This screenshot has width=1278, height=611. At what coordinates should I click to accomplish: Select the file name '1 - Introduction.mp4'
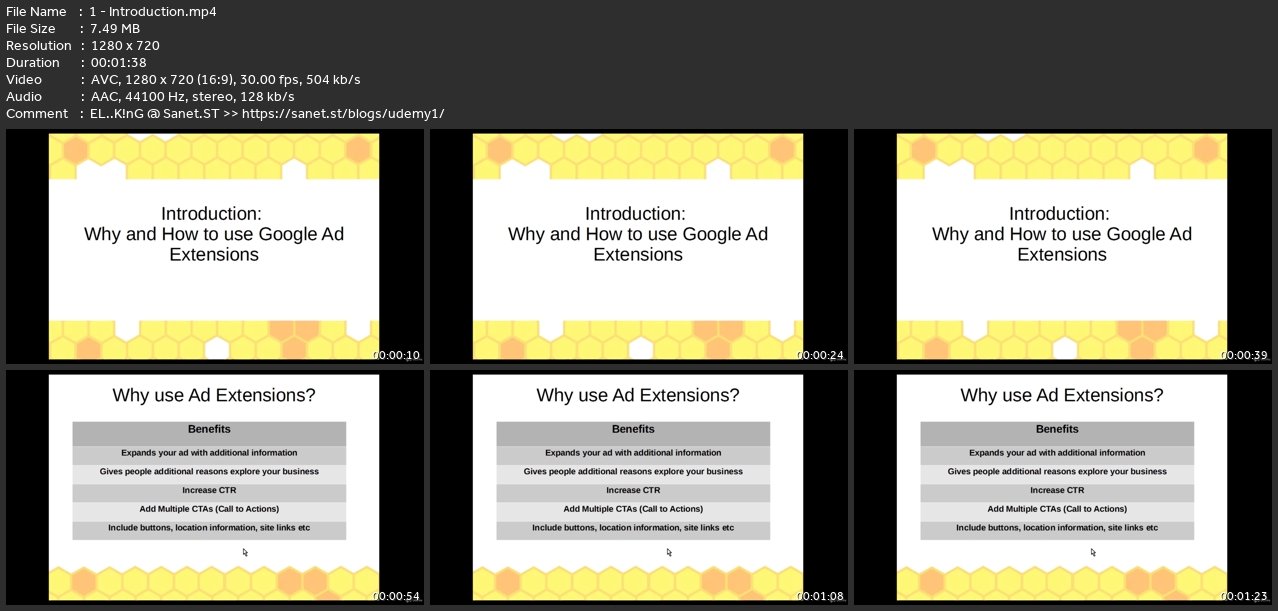pos(153,11)
